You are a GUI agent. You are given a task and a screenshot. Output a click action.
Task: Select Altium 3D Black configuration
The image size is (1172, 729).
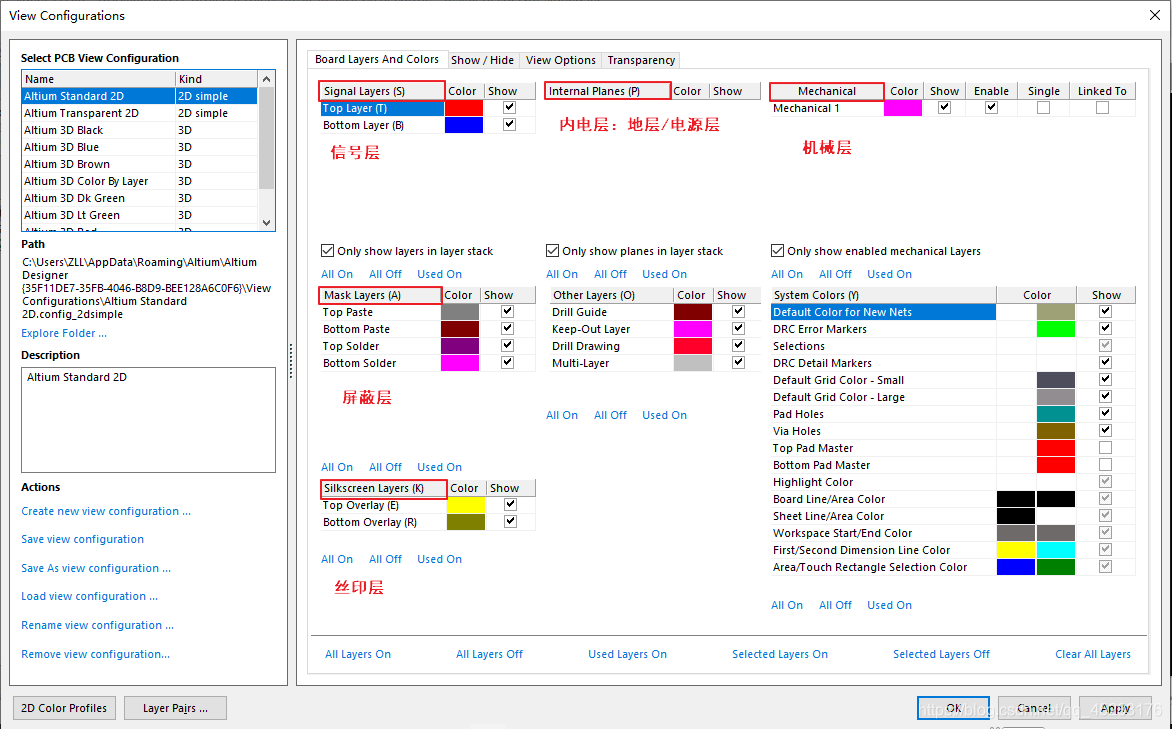click(x=64, y=130)
